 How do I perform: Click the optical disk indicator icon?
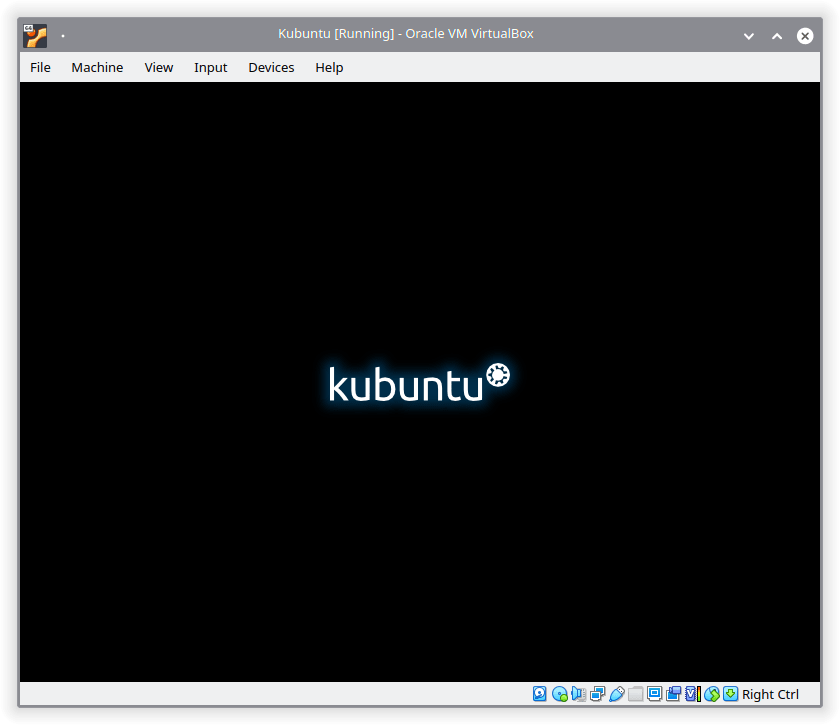pyautogui.click(x=559, y=694)
